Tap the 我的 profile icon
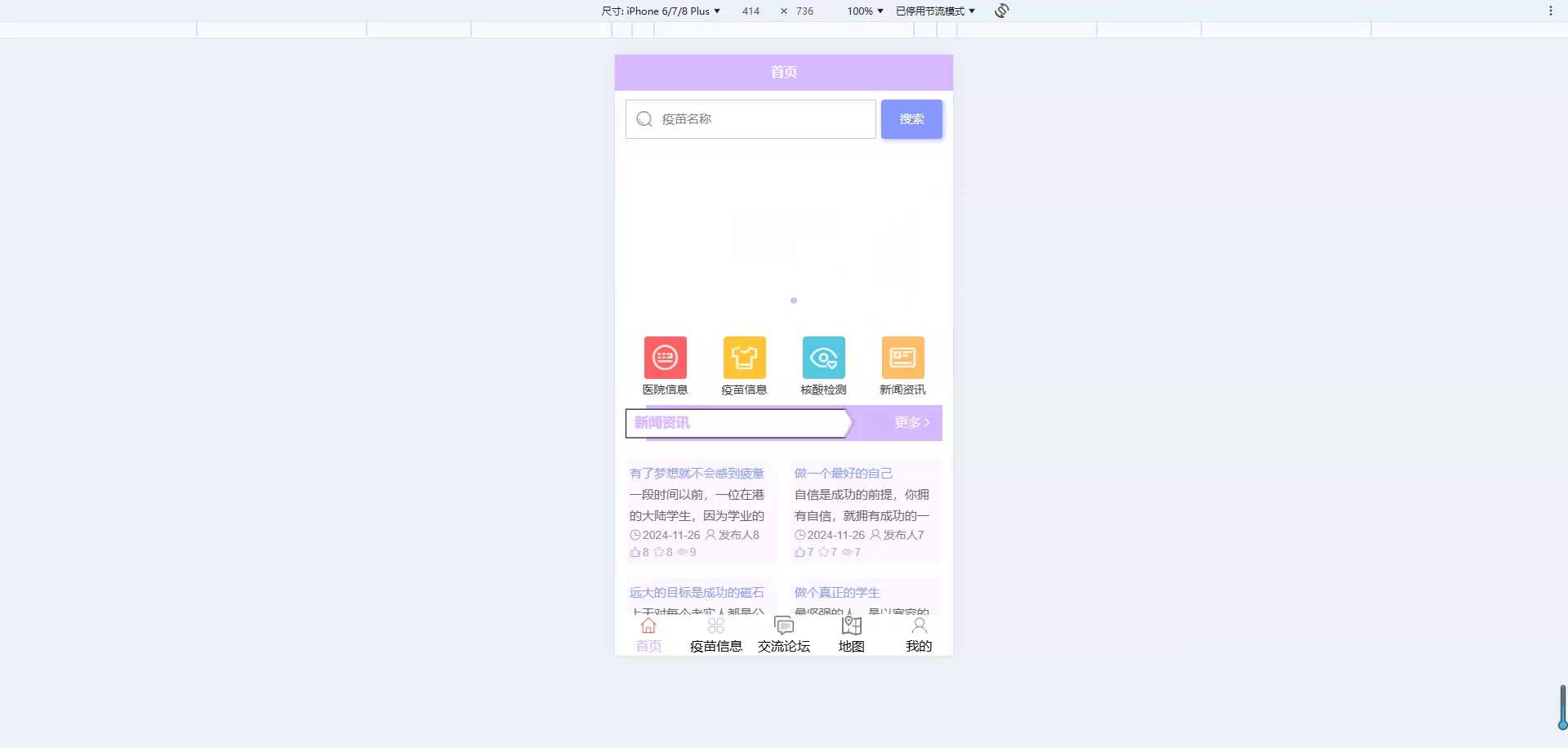Viewport: 1568px width, 748px height. coord(919,626)
